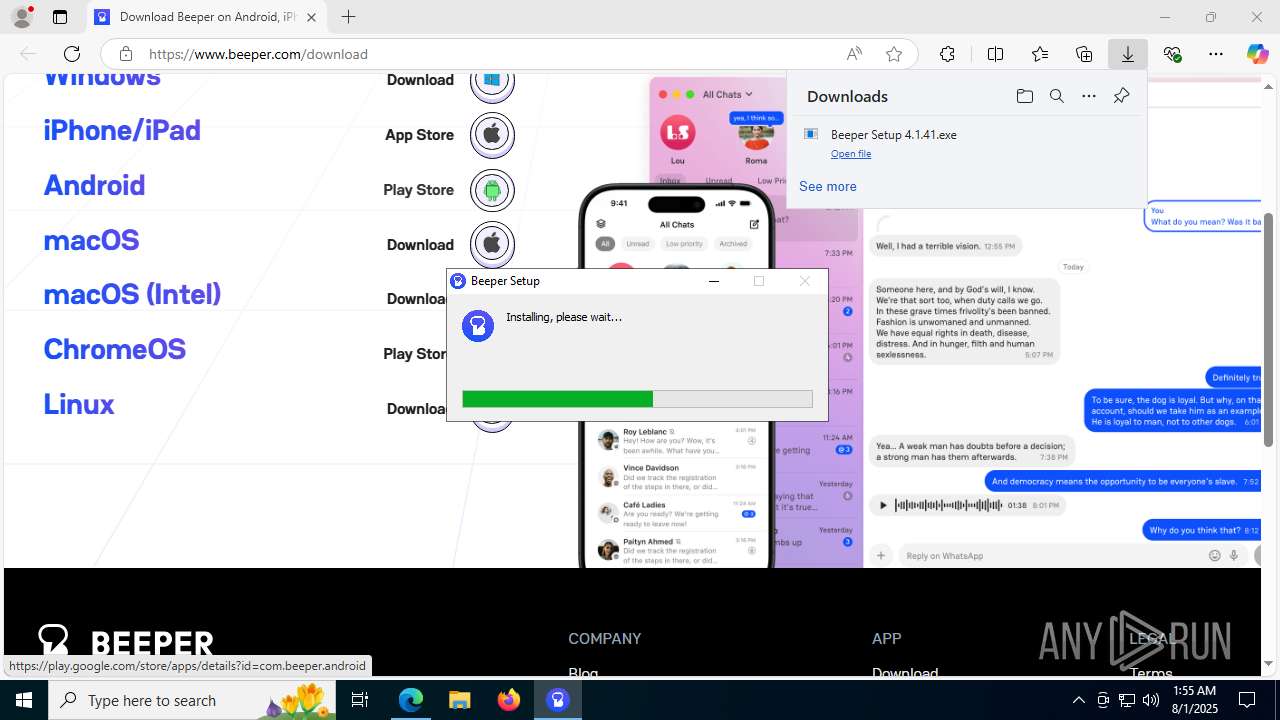Refresh the Beeper download page
1280x720 pixels.
point(72,54)
